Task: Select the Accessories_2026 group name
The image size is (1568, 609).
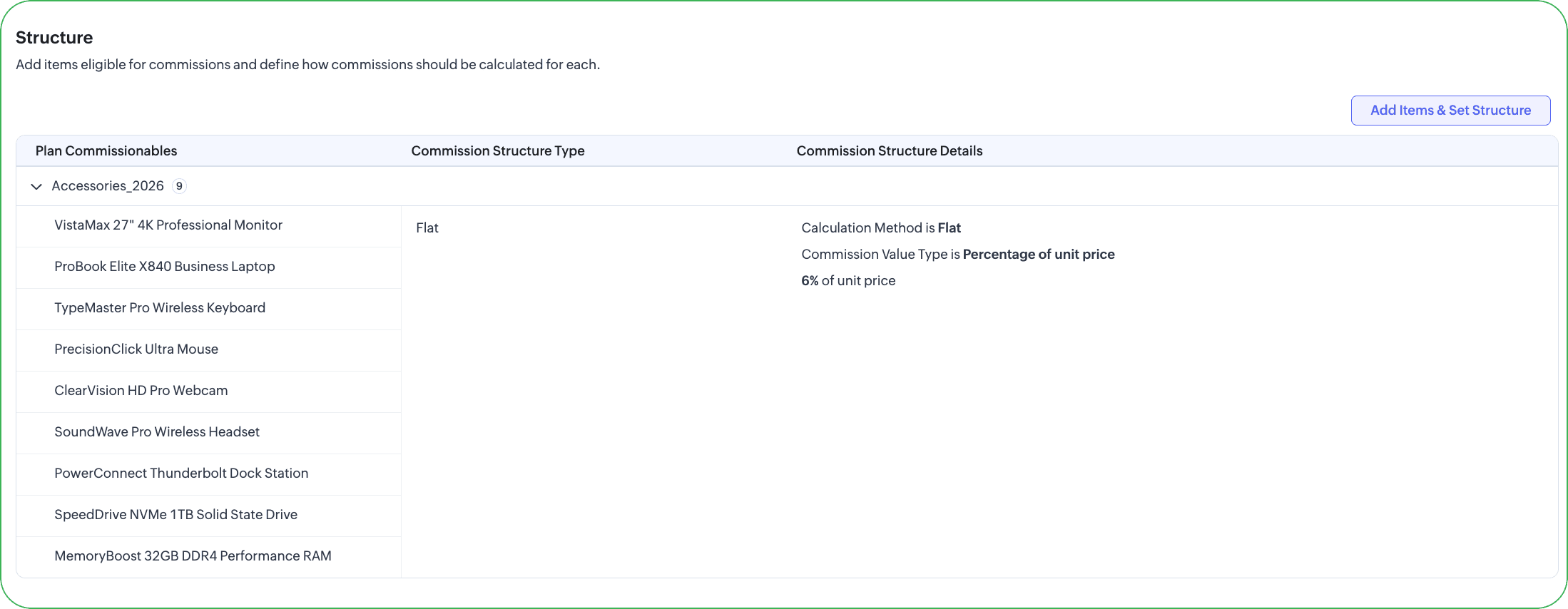Action: tap(108, 186)
